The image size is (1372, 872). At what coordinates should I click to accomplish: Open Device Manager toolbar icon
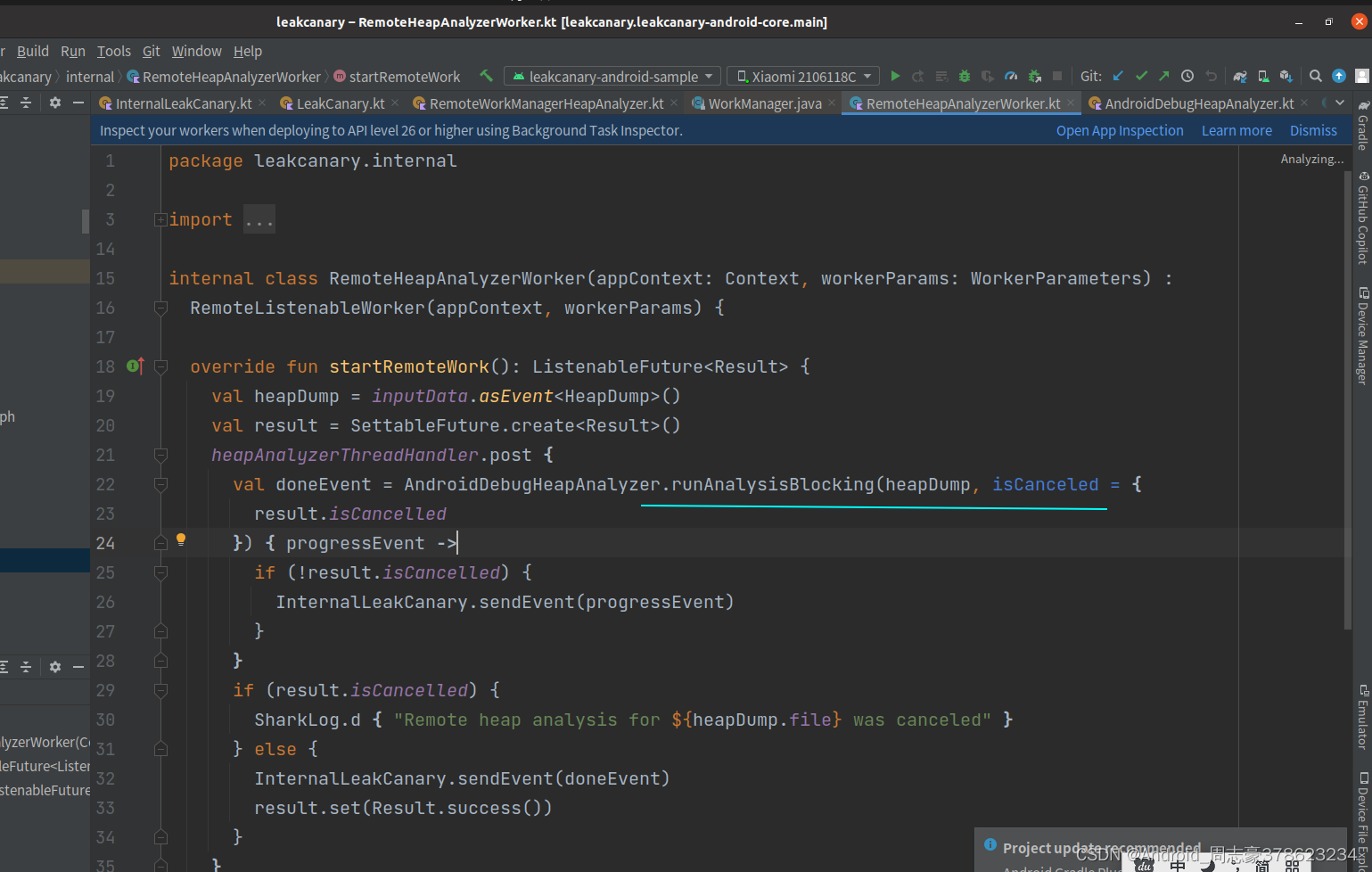(1263, 77)
